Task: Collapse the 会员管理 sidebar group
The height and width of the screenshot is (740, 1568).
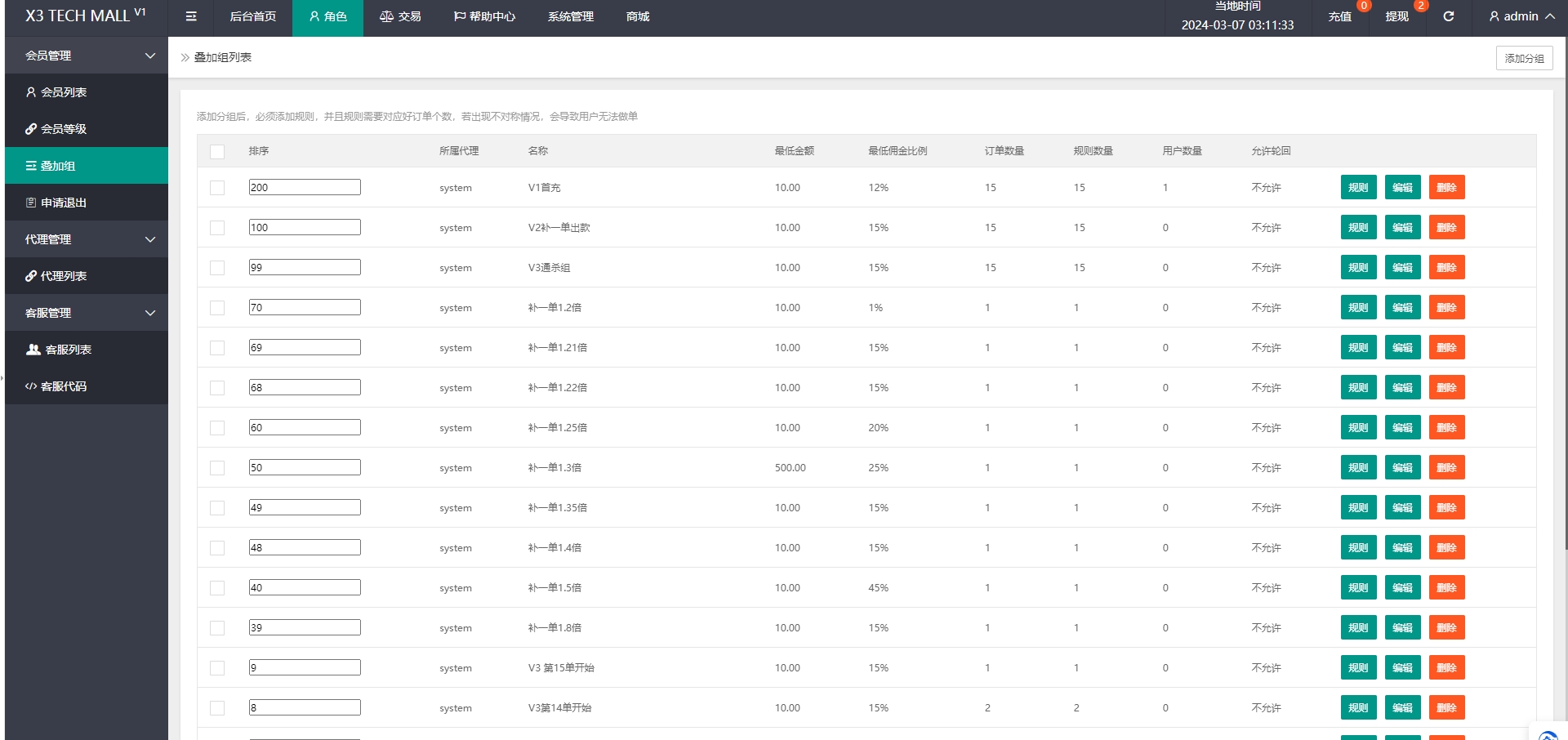Action: (x=87, y=56)
